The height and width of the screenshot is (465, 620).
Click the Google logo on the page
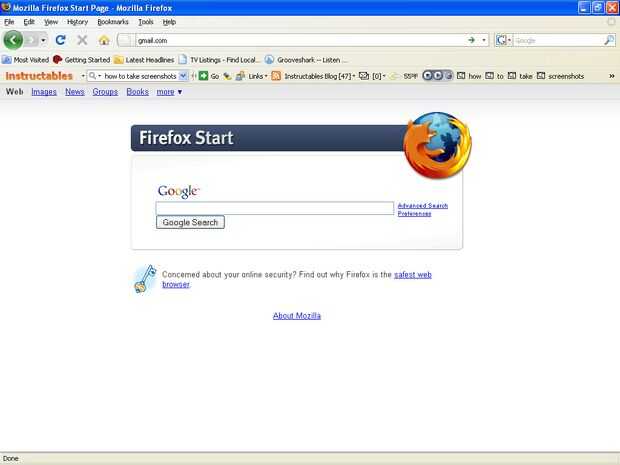[178, 191]
